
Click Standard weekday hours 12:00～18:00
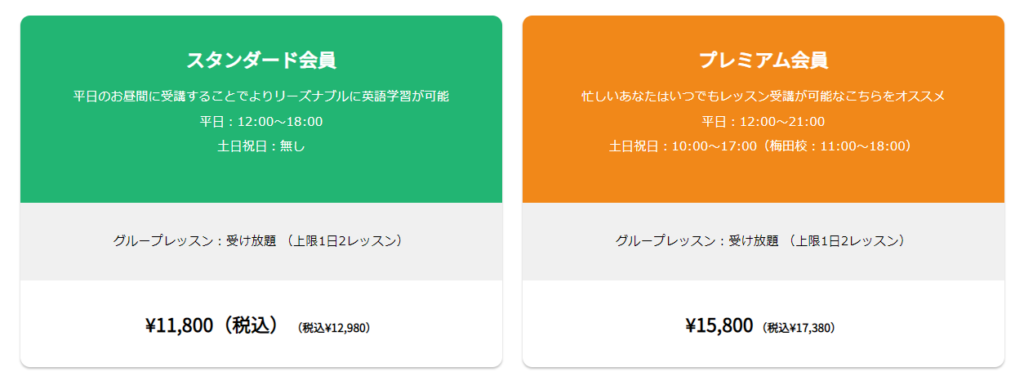(261, 122)
